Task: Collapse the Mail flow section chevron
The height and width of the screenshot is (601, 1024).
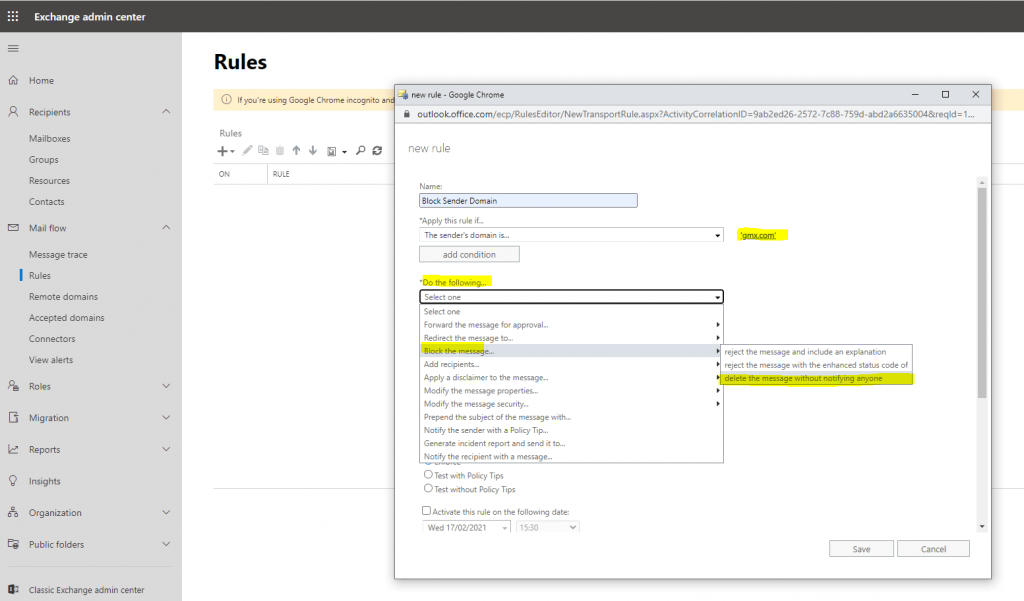Action: 166,227
